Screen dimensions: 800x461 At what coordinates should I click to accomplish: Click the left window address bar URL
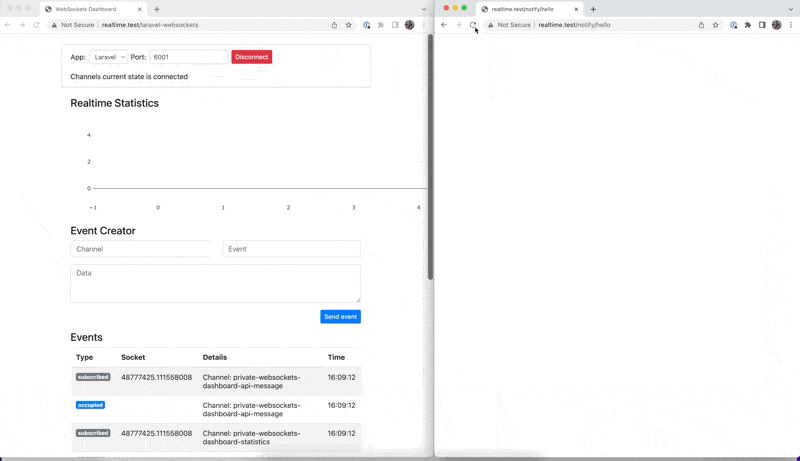(150, 25)
